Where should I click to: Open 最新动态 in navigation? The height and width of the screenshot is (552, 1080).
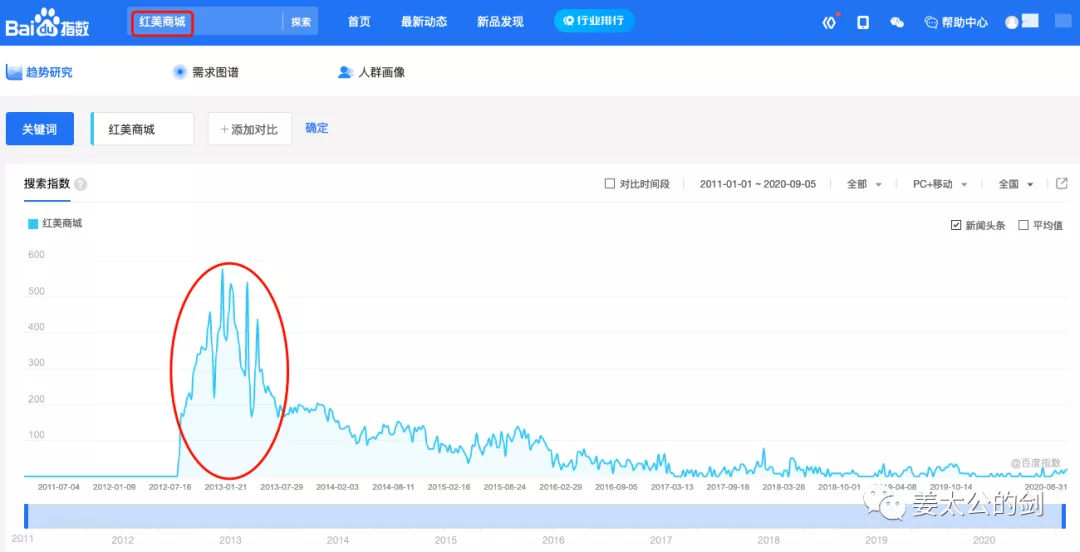tap(424, 22)
